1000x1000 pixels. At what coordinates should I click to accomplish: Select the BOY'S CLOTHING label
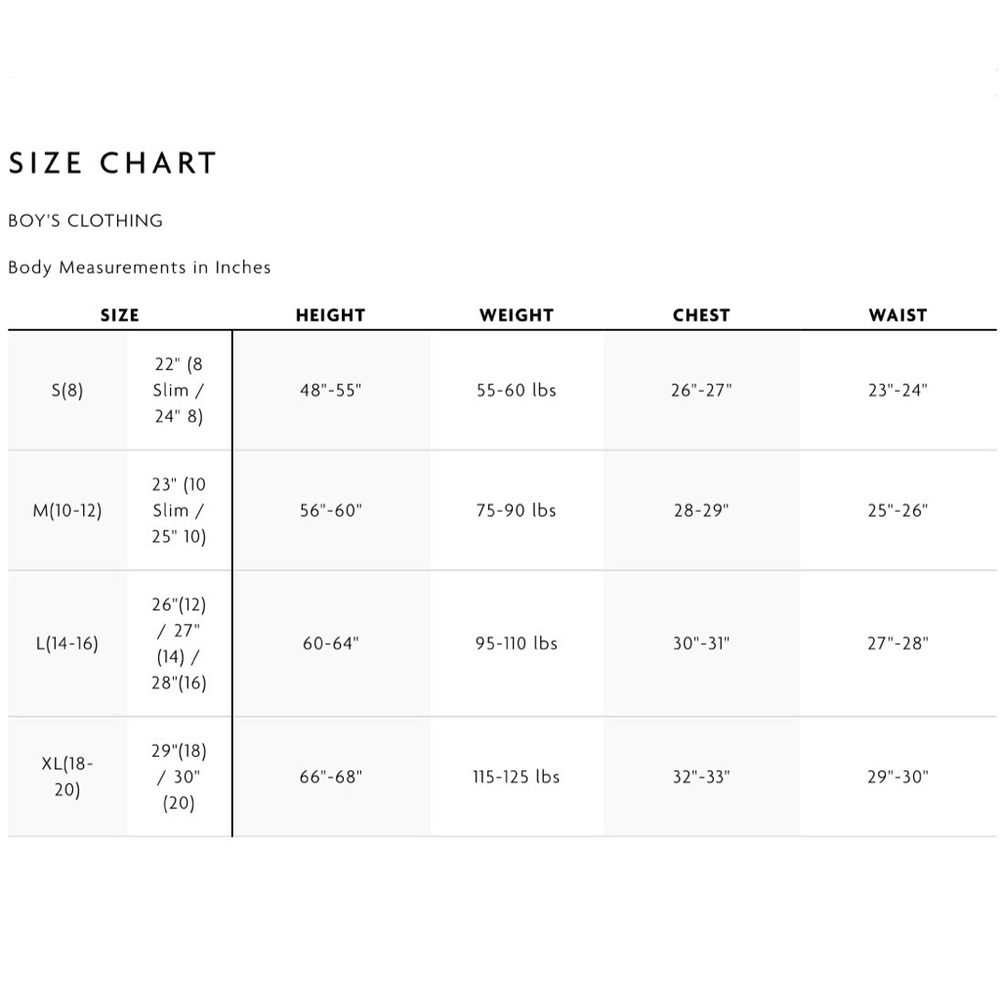click(x=85, y=221)
